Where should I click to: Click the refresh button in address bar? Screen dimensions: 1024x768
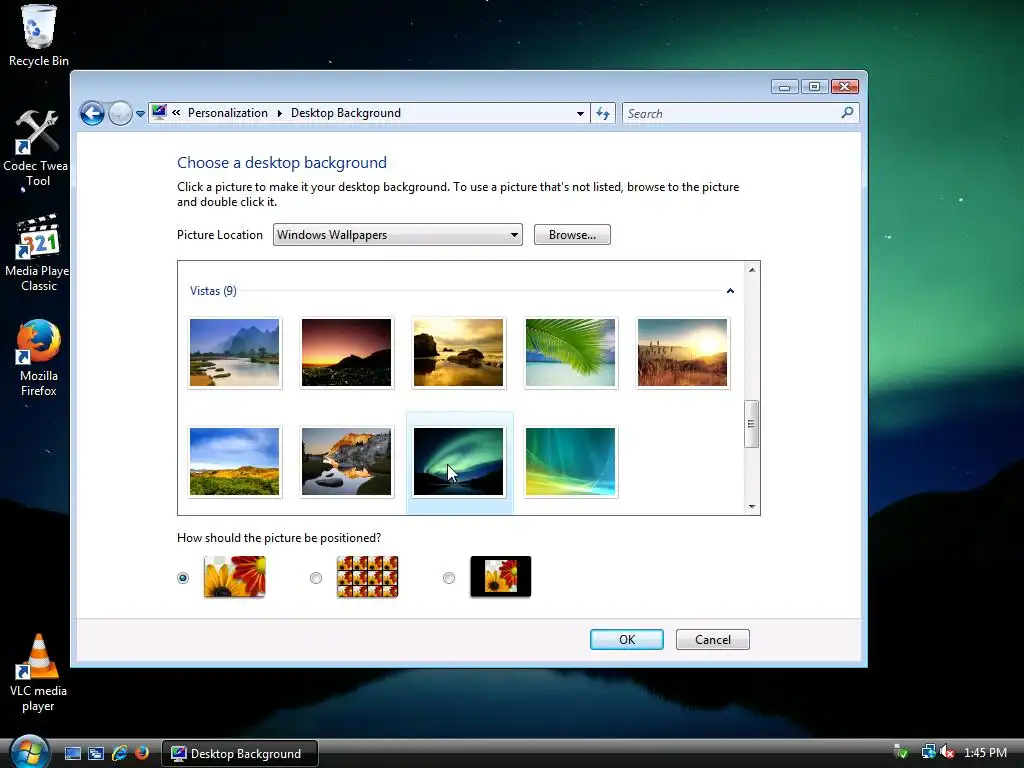pos(603,114)
